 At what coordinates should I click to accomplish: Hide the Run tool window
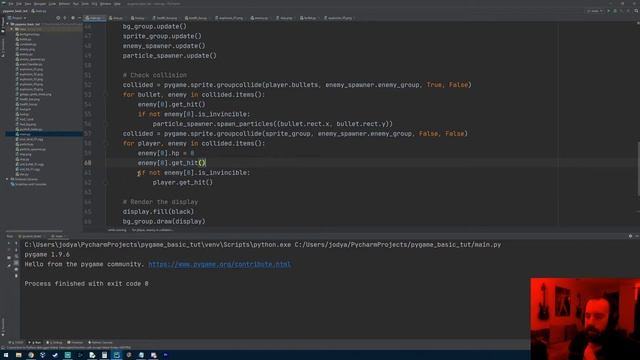[x=637, y=236]
